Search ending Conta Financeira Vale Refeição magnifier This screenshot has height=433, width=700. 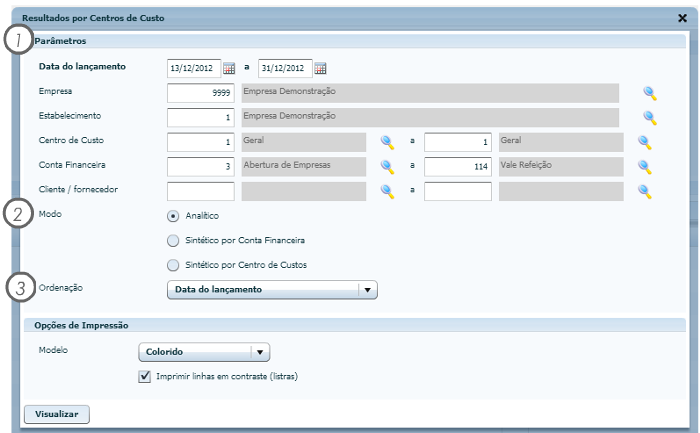(645, 167)
